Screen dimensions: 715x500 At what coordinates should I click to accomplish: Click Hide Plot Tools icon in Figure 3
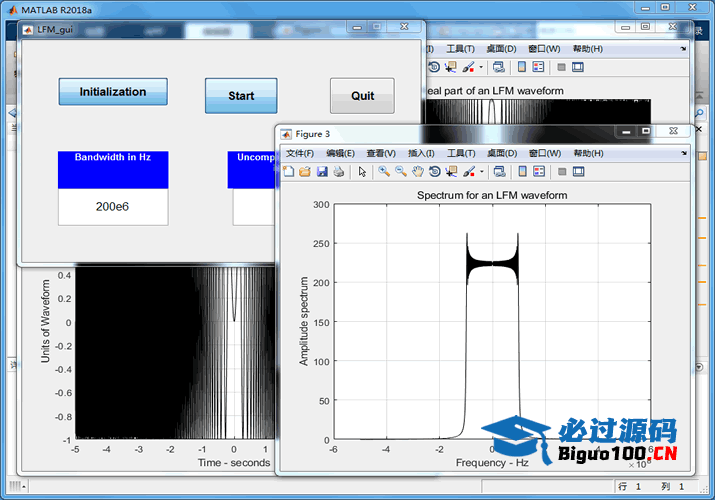562,171
